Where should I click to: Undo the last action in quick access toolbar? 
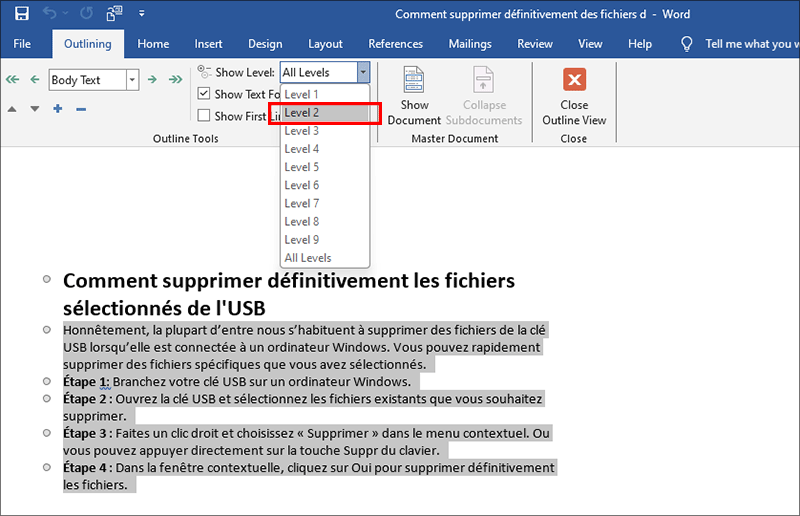click(49, 13)
